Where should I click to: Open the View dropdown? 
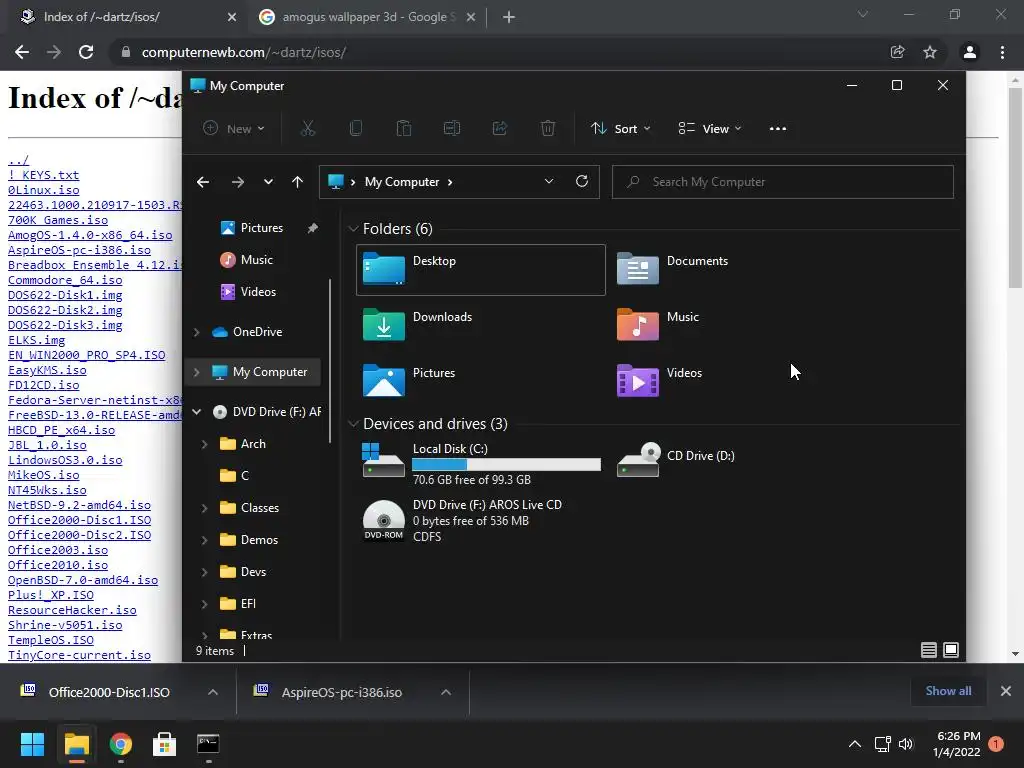pyautogui.click(x=710, y=129)
